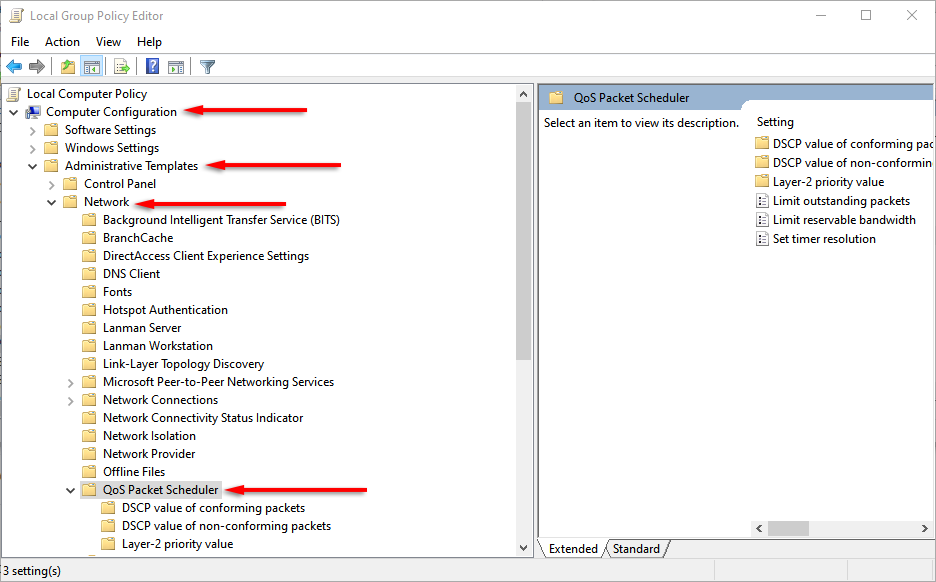Toggle the Show/Hide Action Pane icon

point(176,67)
